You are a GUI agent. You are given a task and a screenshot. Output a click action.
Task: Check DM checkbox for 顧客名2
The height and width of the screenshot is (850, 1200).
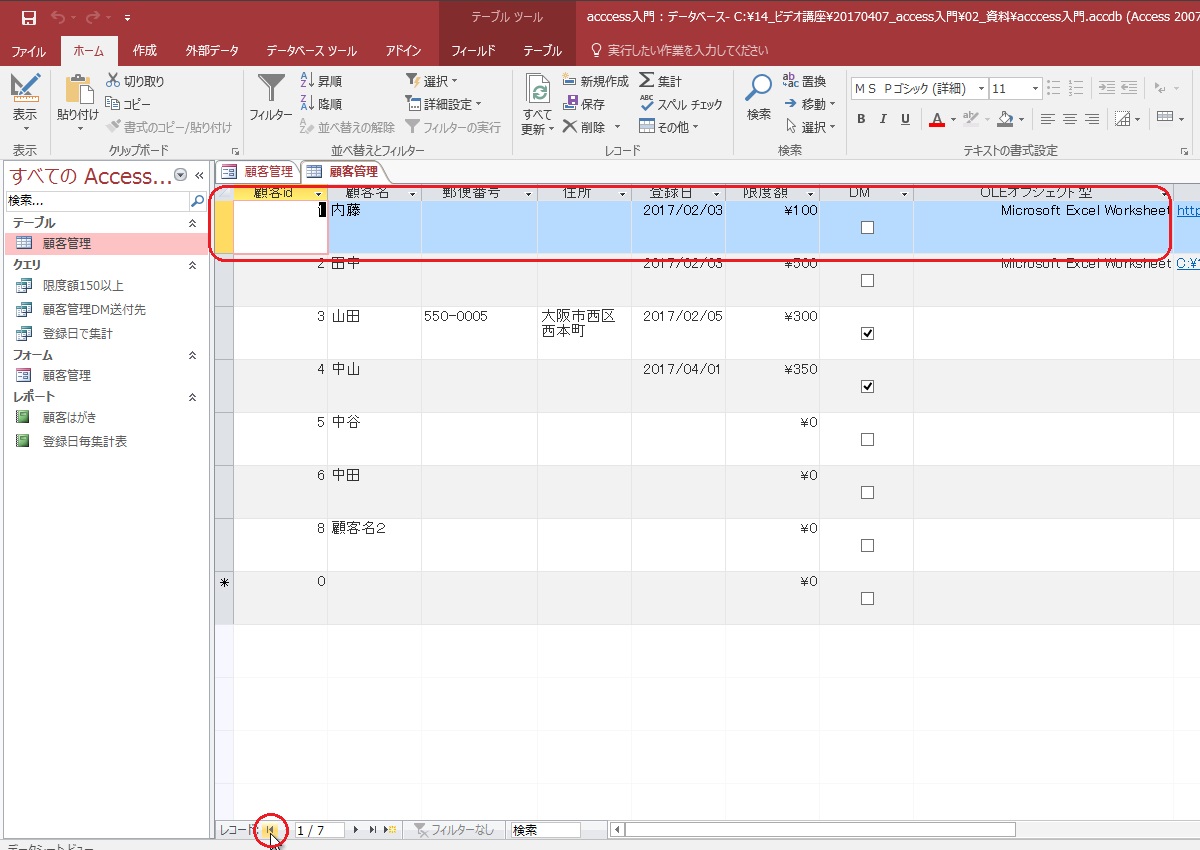point(867,545)
